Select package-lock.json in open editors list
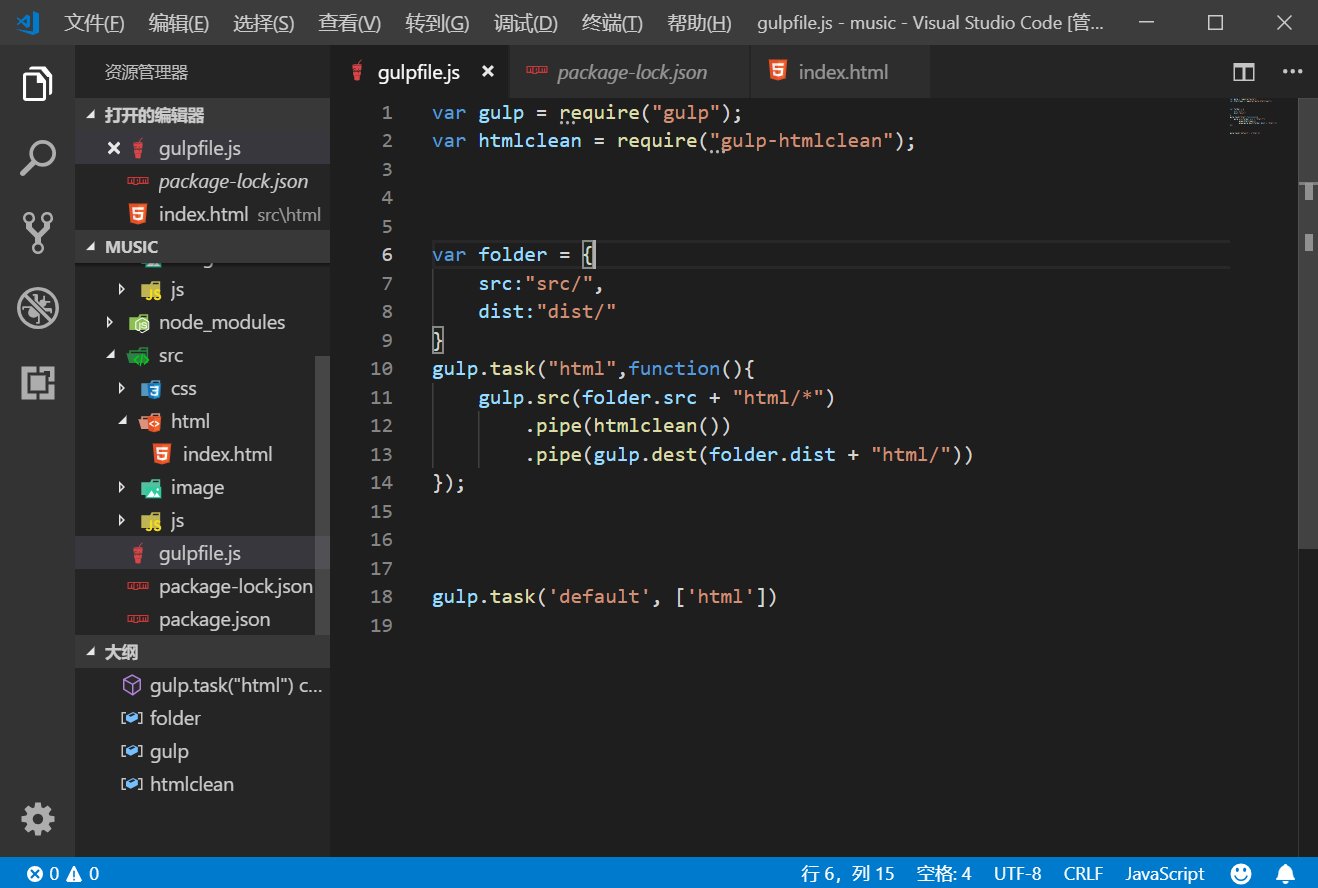 pyautogui.click(x=202, y=181)
